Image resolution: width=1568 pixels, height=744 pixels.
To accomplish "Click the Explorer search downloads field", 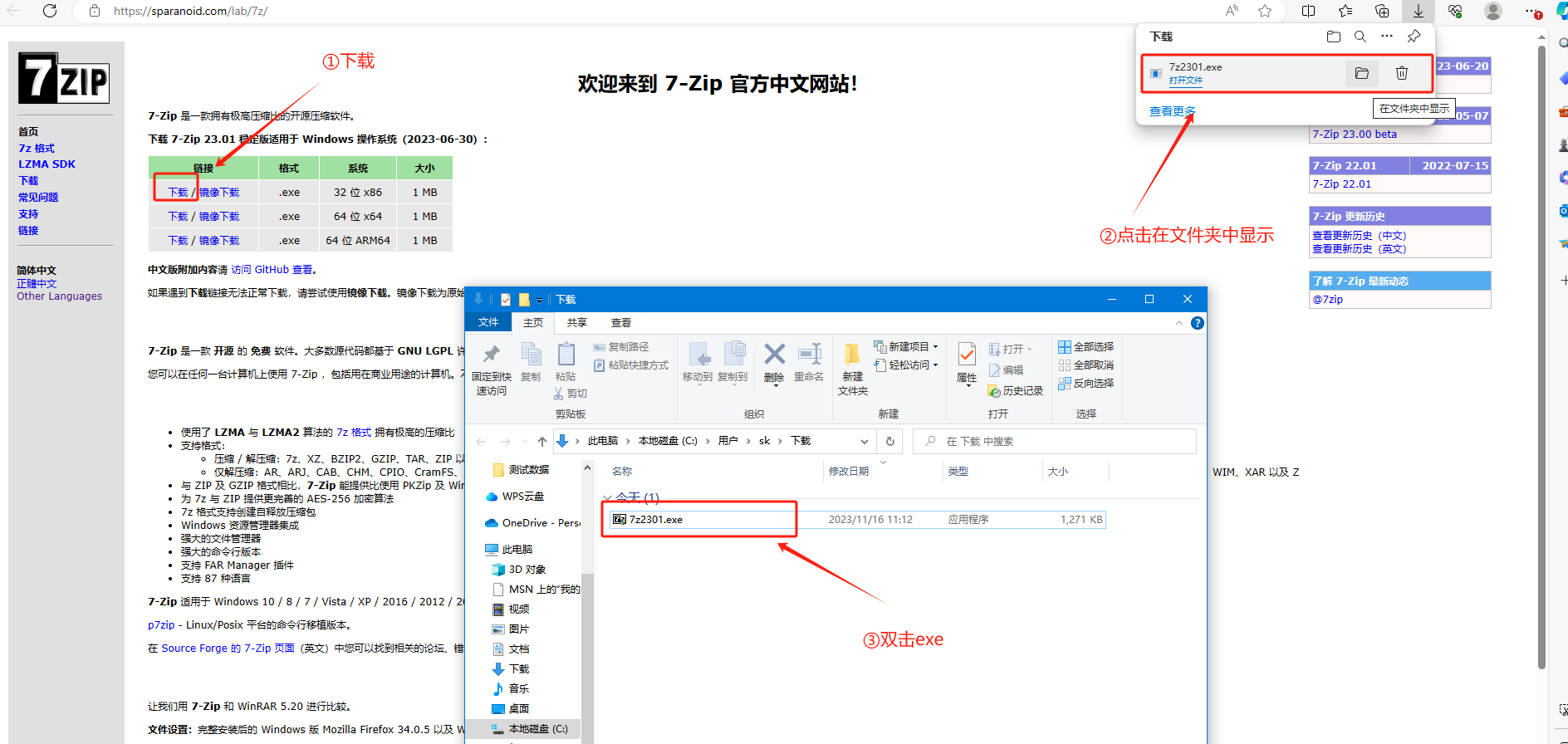I will click(x=1055, y=441).
